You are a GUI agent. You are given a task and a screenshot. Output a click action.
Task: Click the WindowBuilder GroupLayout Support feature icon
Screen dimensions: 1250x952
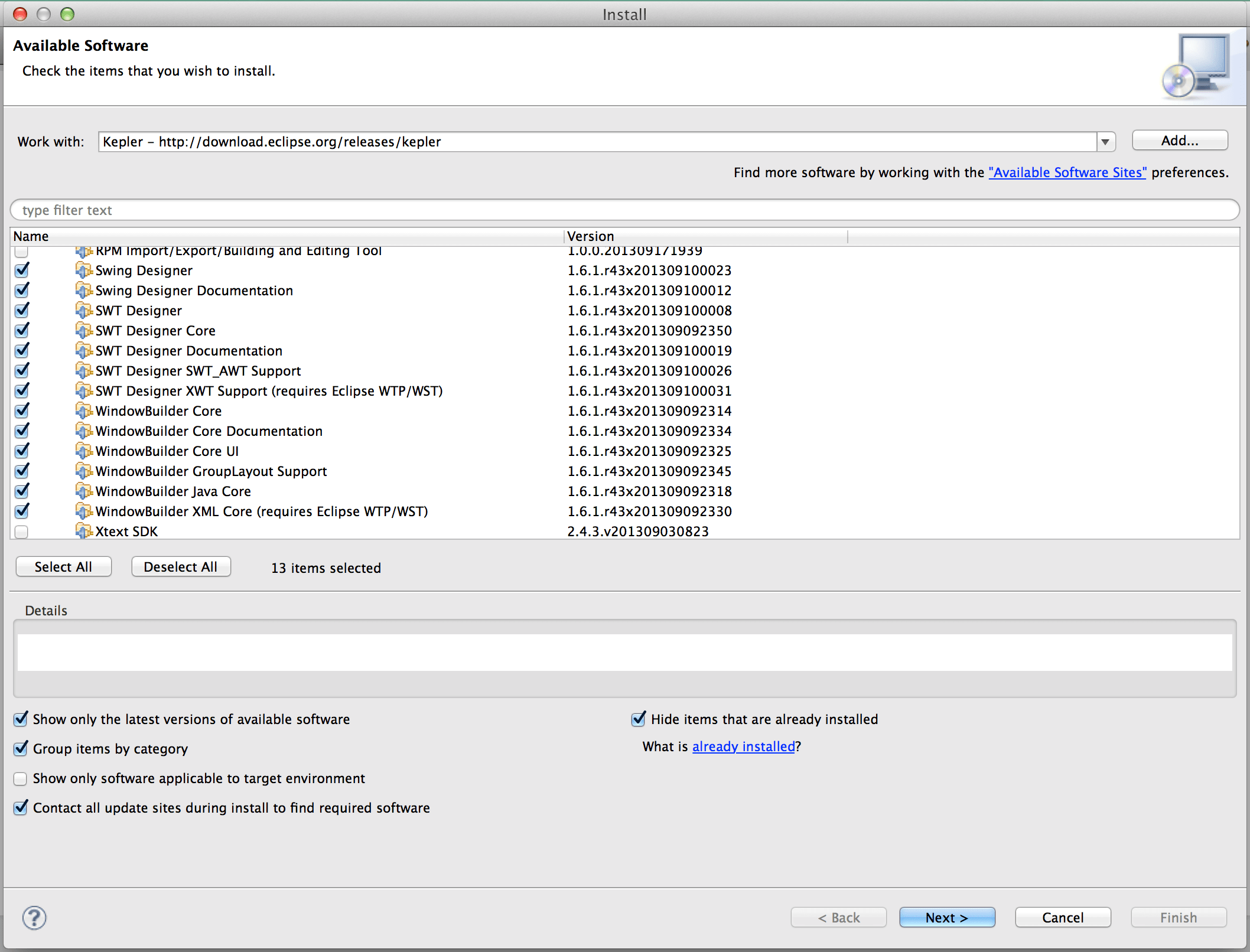(84, 471)
